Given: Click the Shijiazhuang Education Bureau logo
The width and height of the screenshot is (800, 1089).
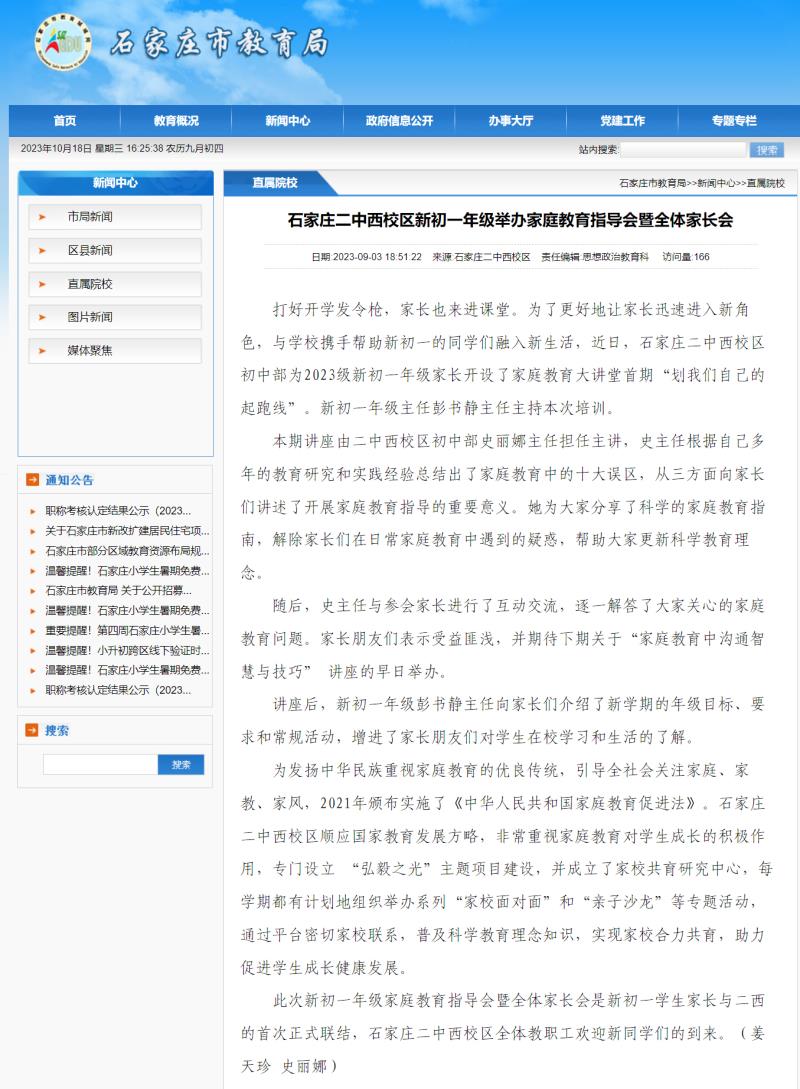Looking at the screenshot, I should click(62, 42).
